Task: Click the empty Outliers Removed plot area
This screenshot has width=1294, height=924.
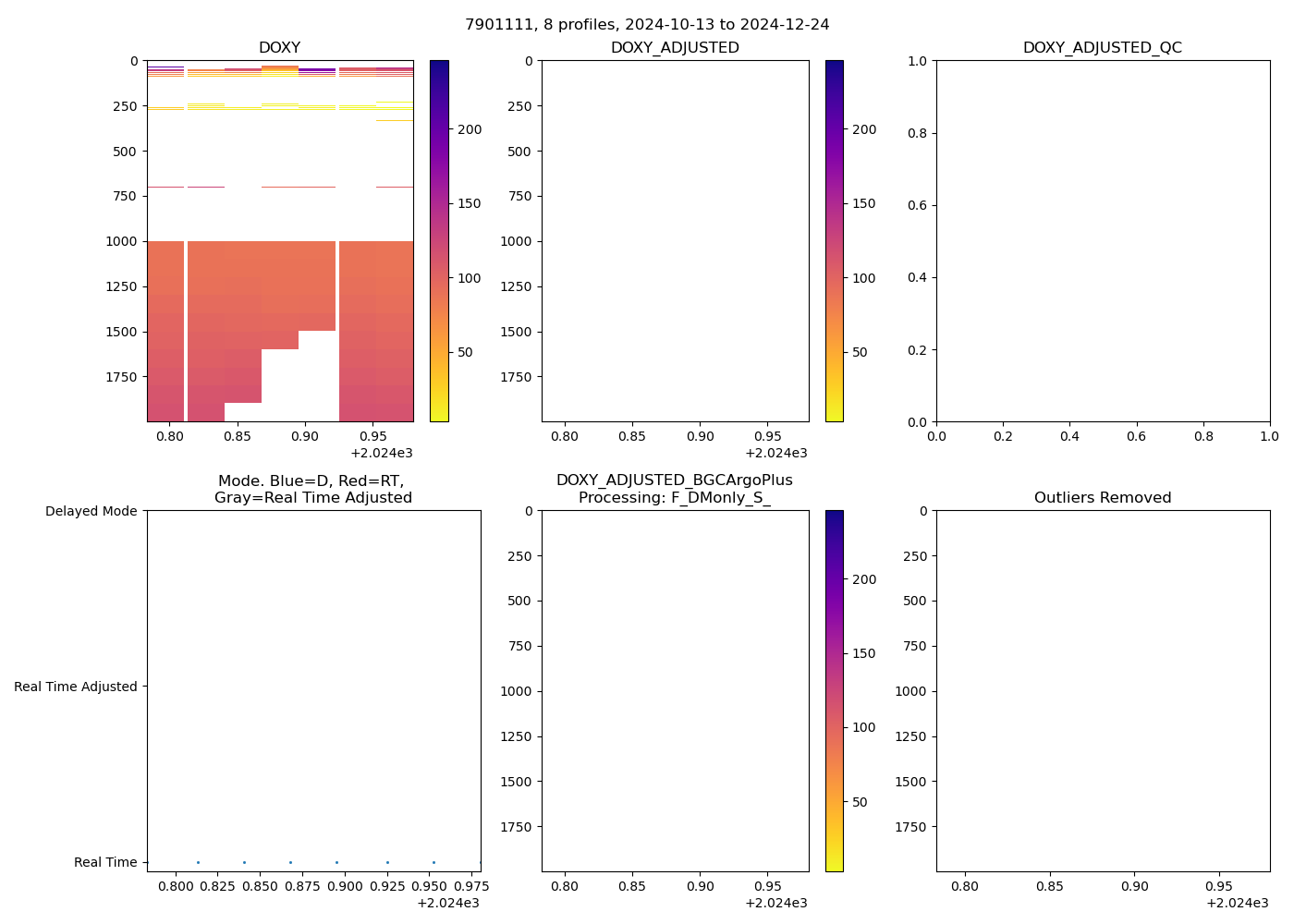Action: [1102, 690]
